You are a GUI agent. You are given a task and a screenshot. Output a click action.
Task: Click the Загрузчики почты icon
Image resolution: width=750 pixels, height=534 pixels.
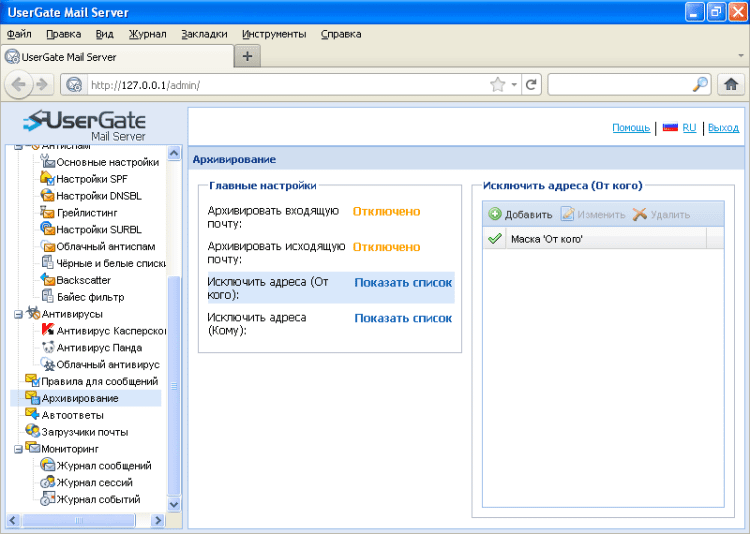tap(33, 431)
